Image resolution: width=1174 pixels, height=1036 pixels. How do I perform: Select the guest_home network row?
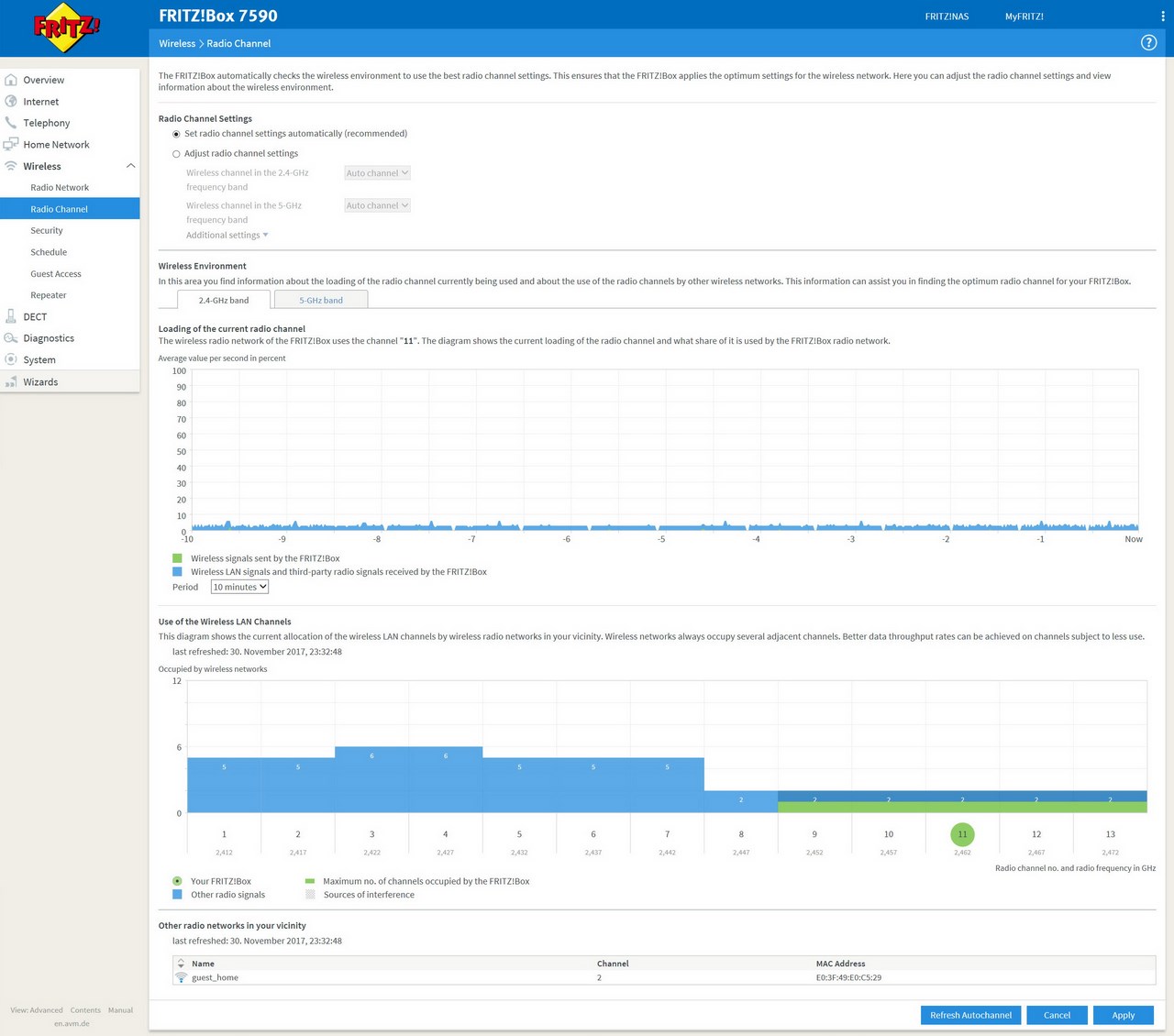(x=664, y=977)
